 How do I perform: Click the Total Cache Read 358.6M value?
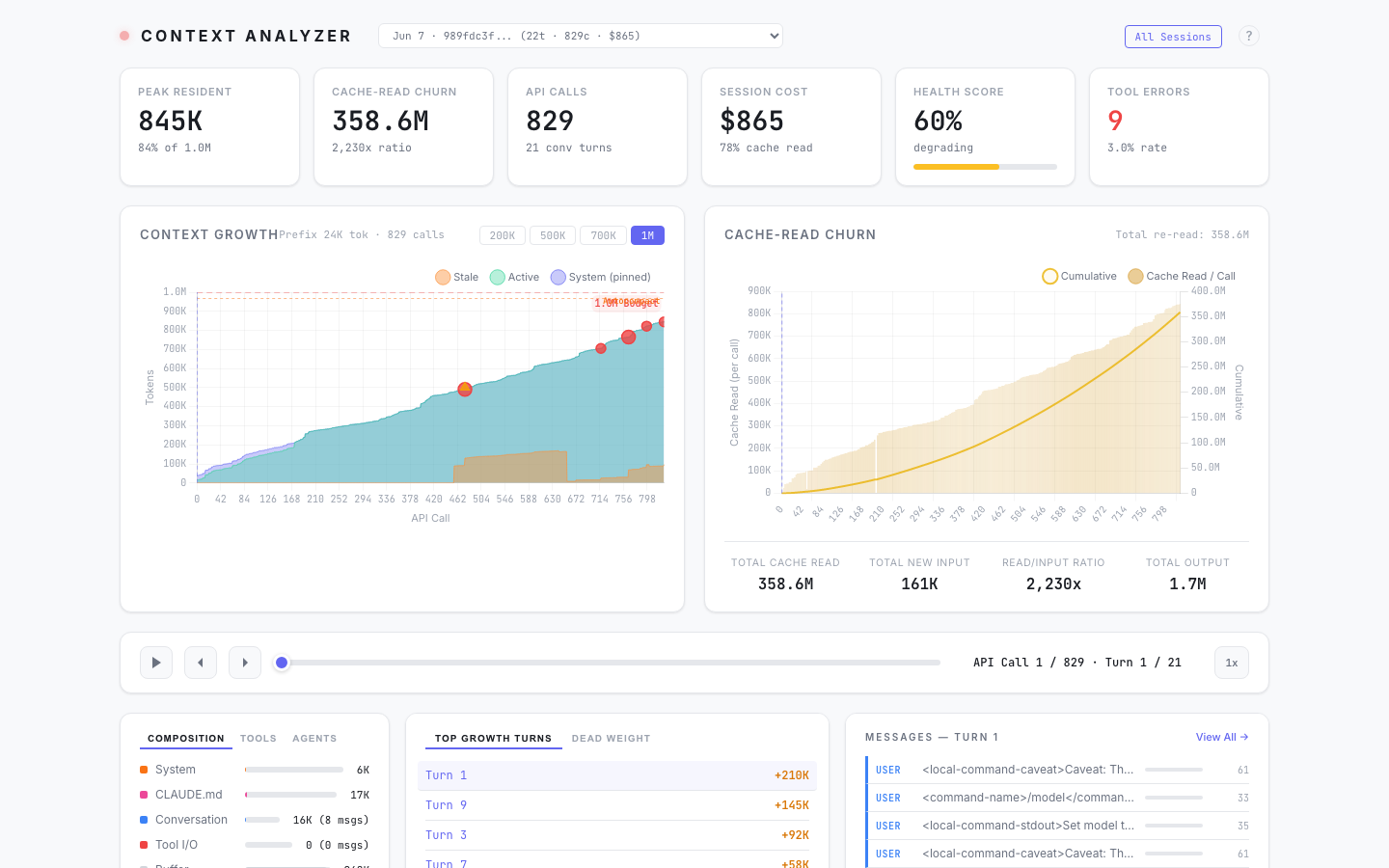coord(786,583)
